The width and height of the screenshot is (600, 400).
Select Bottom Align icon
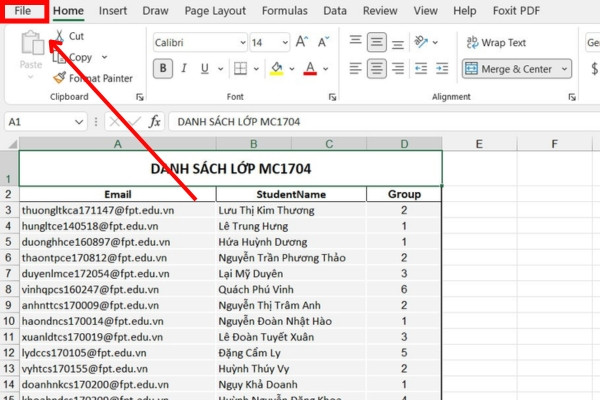(x=398, y=44)
